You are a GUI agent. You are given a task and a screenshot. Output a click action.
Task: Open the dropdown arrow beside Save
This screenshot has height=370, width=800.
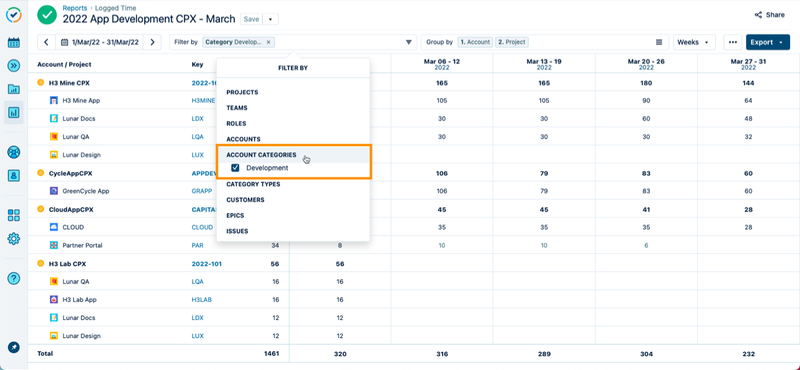270,19
